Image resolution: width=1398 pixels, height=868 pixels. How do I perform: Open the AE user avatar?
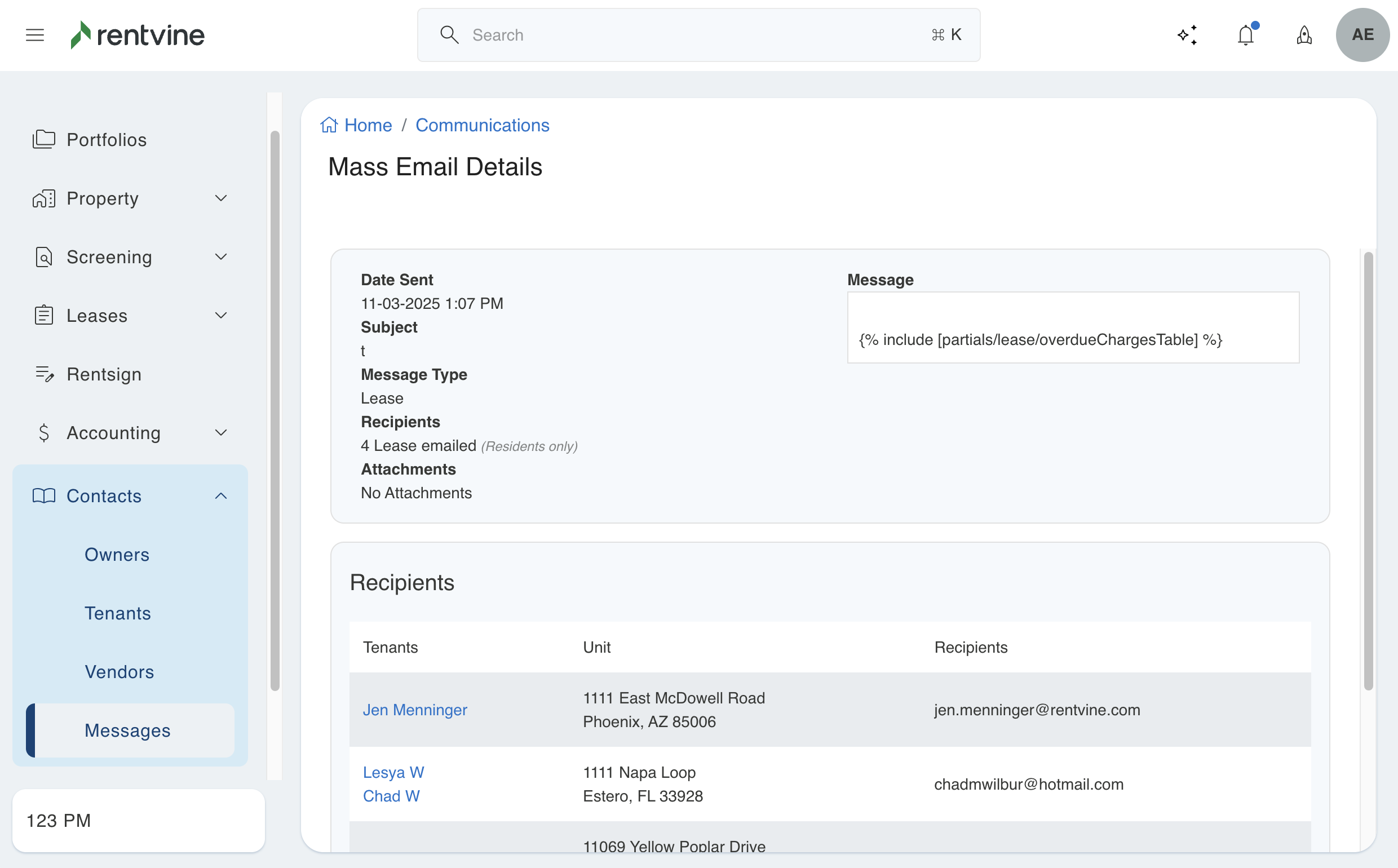(1362, 35)
